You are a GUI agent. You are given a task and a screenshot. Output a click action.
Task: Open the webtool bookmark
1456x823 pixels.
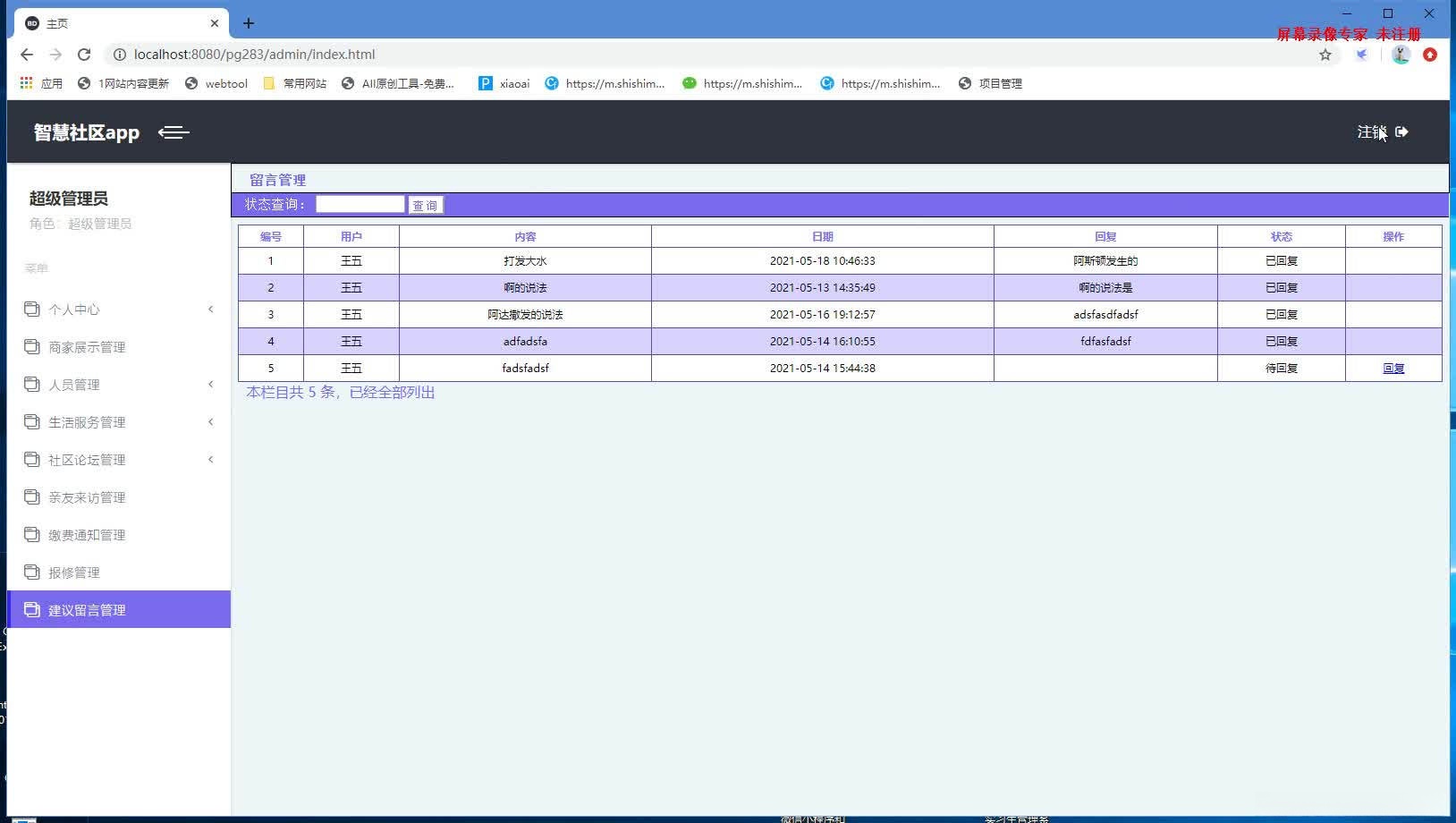[x=216, y=83]
